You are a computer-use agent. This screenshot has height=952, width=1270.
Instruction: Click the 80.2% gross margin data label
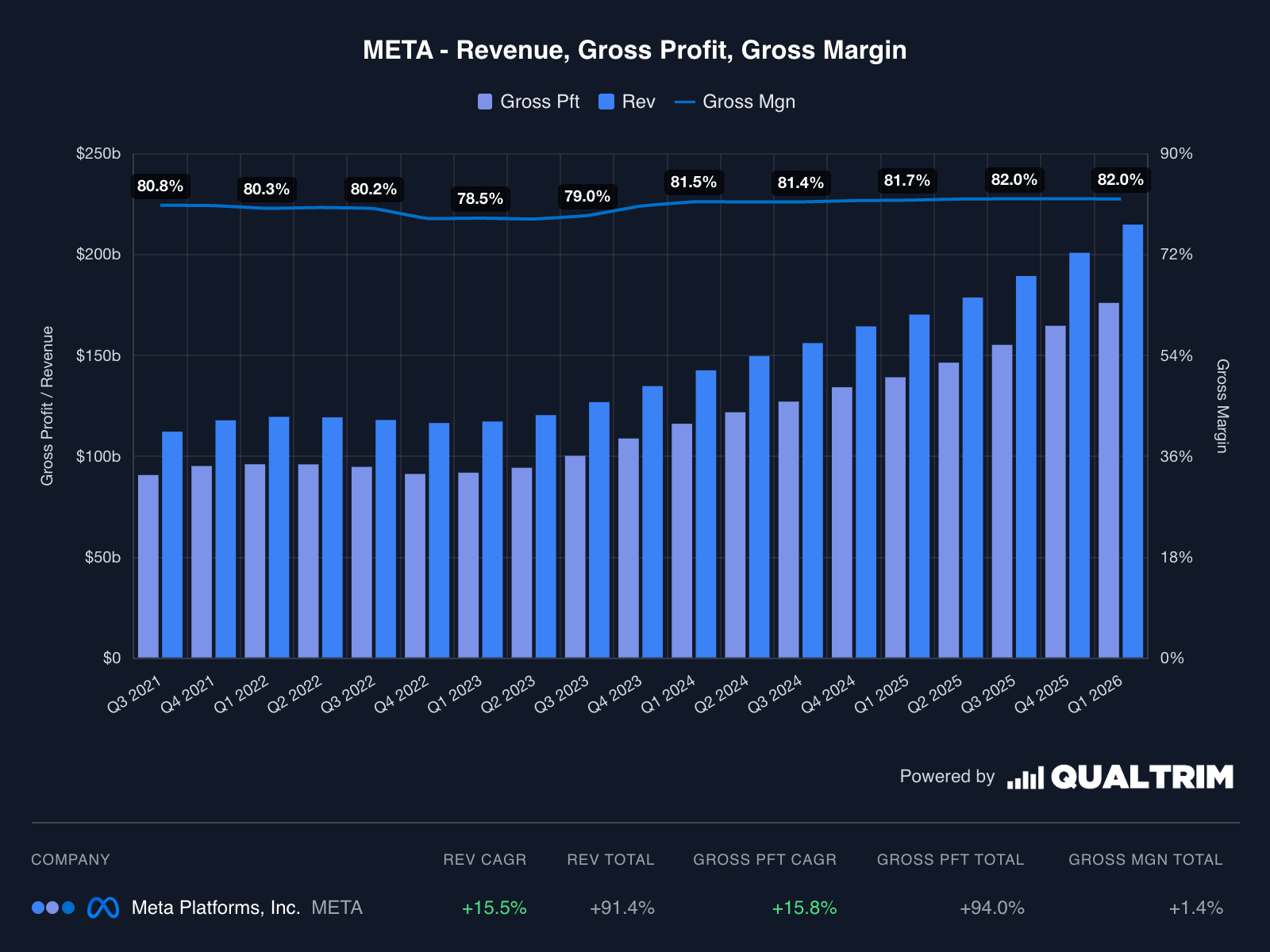tap(374, 190)
